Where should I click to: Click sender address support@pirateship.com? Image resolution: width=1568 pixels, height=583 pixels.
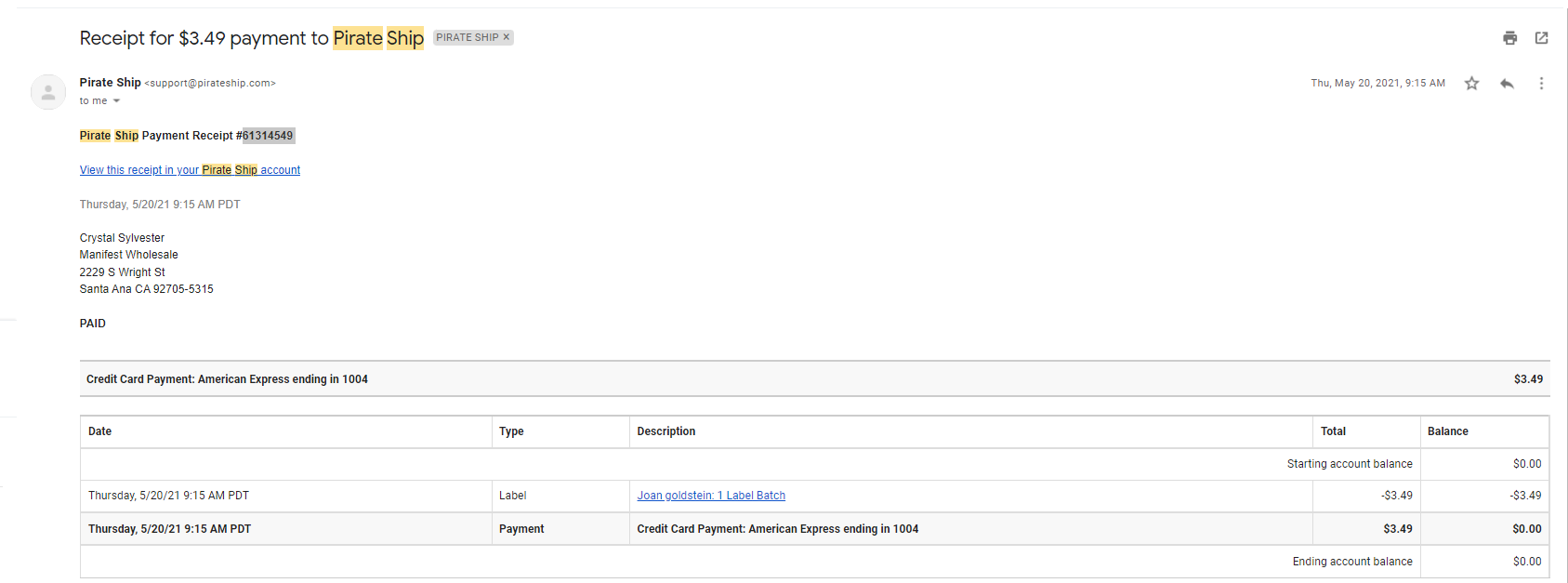pos(210,83)
